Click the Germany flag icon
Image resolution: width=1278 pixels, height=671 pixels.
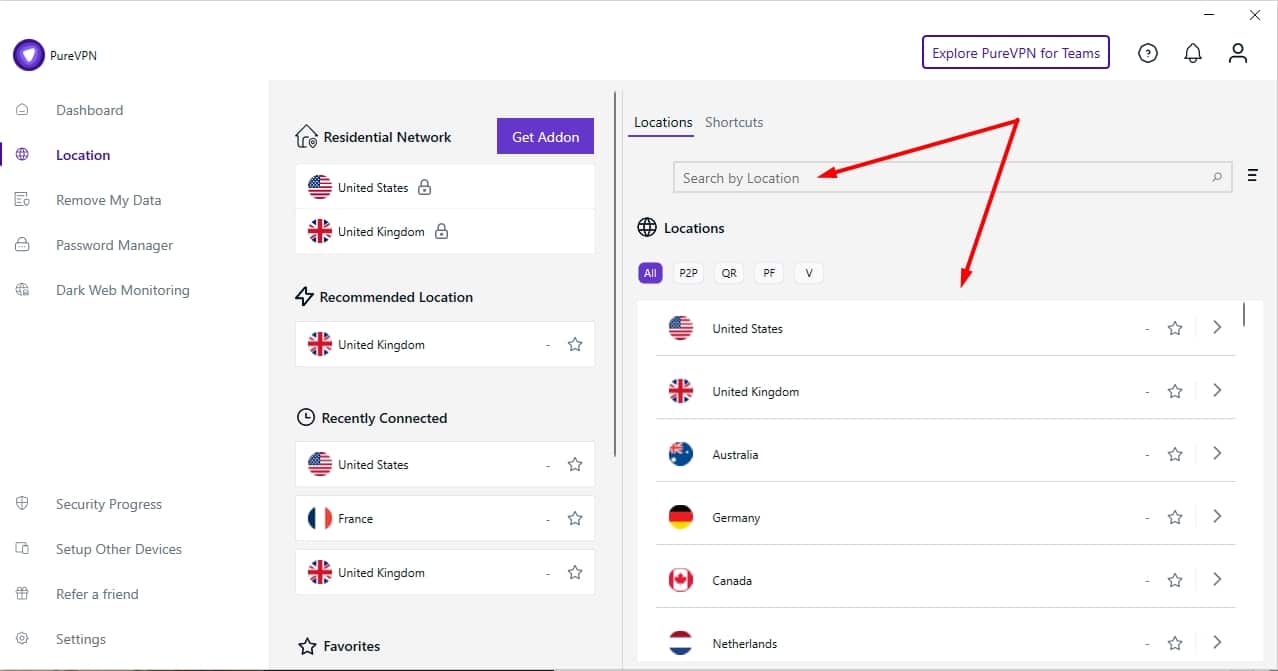pos(681,517)
